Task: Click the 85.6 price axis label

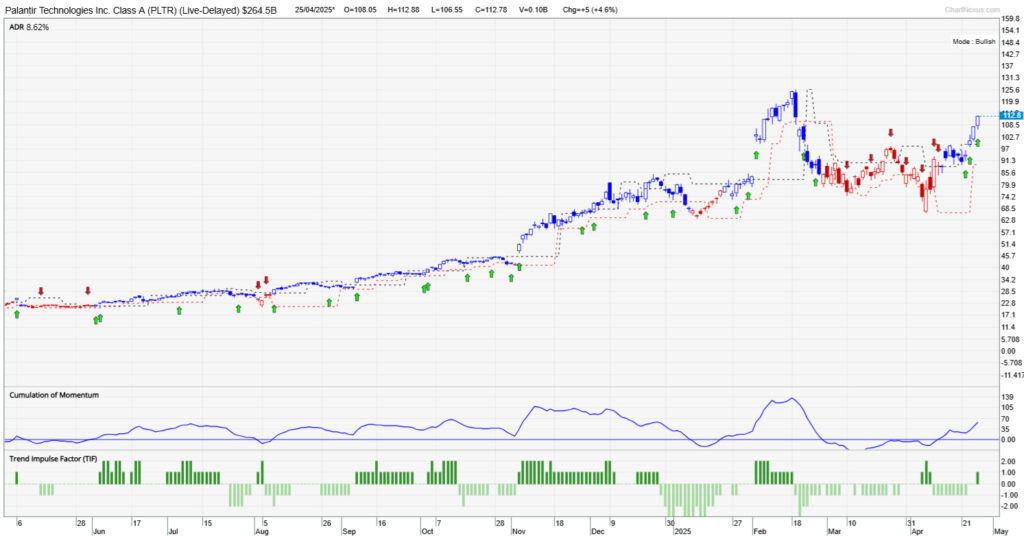Action: click(x=1009, y=173)
